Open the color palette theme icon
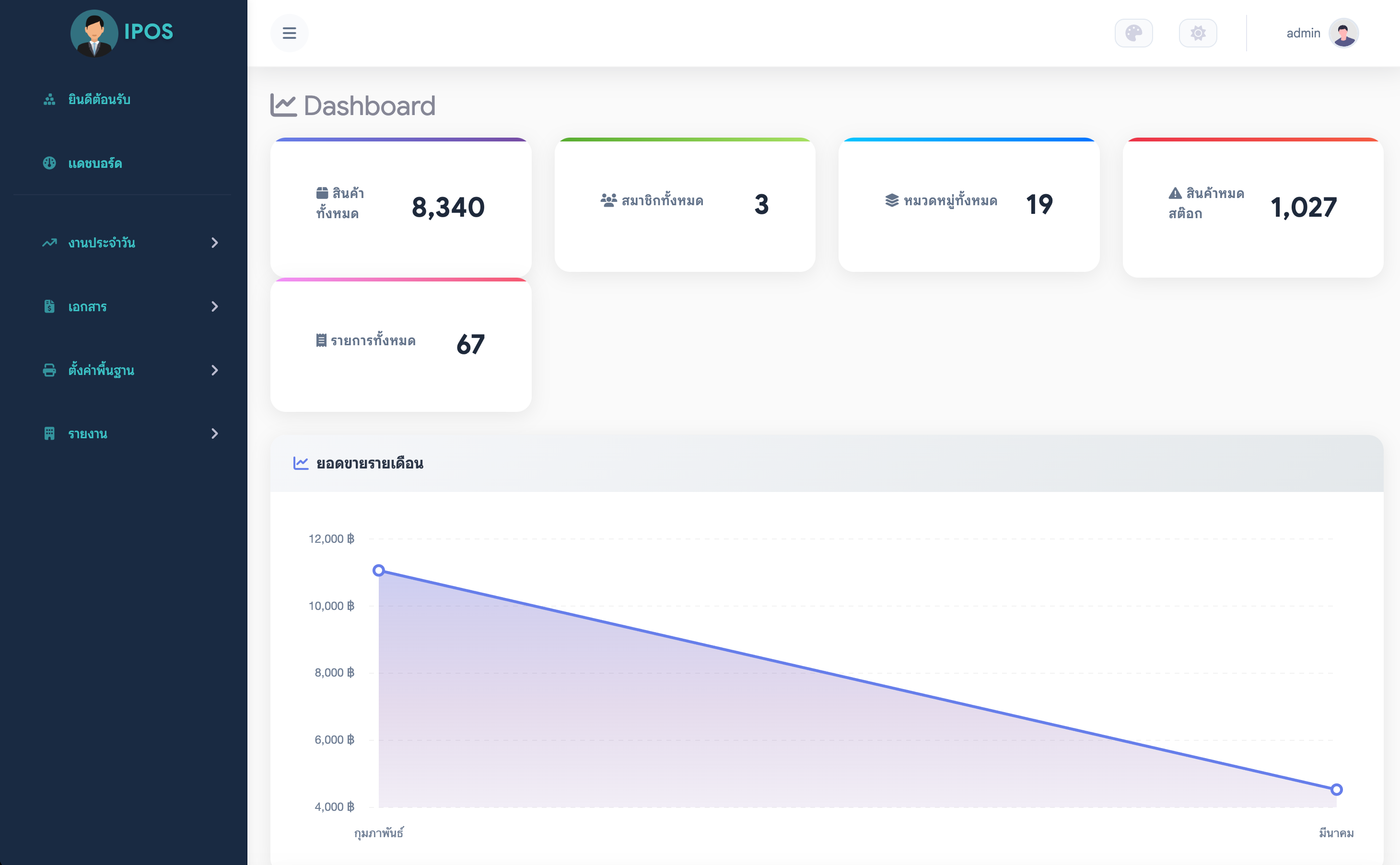 [x=1133, y=33]
